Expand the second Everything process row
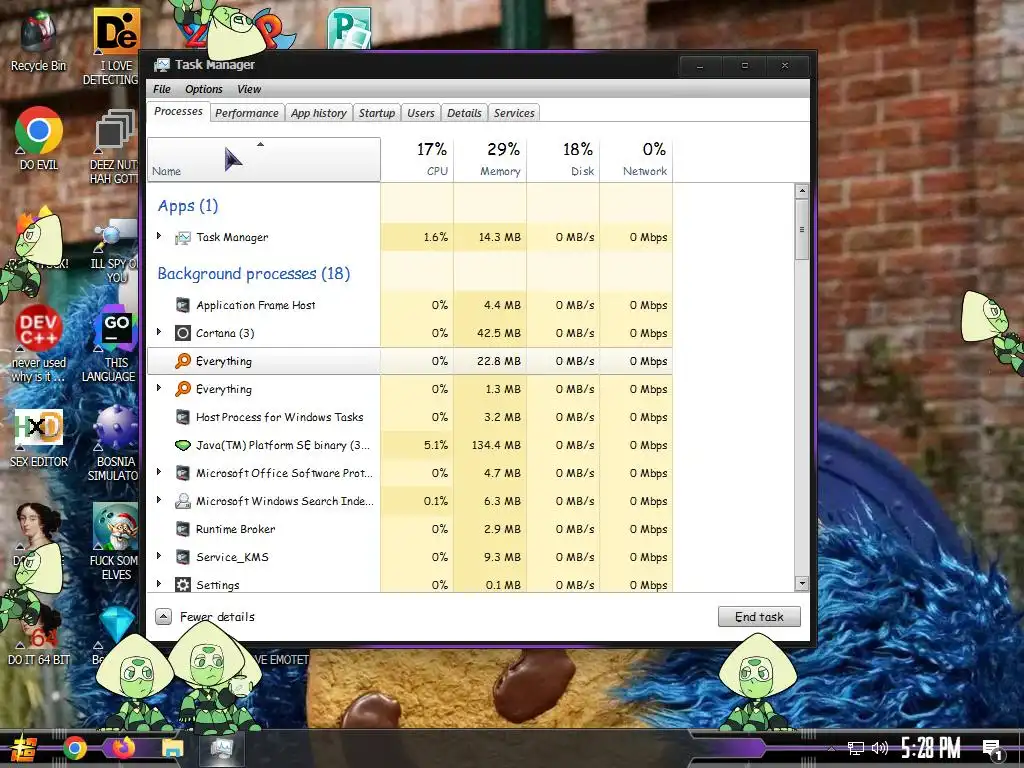 [x=159, y=388]
